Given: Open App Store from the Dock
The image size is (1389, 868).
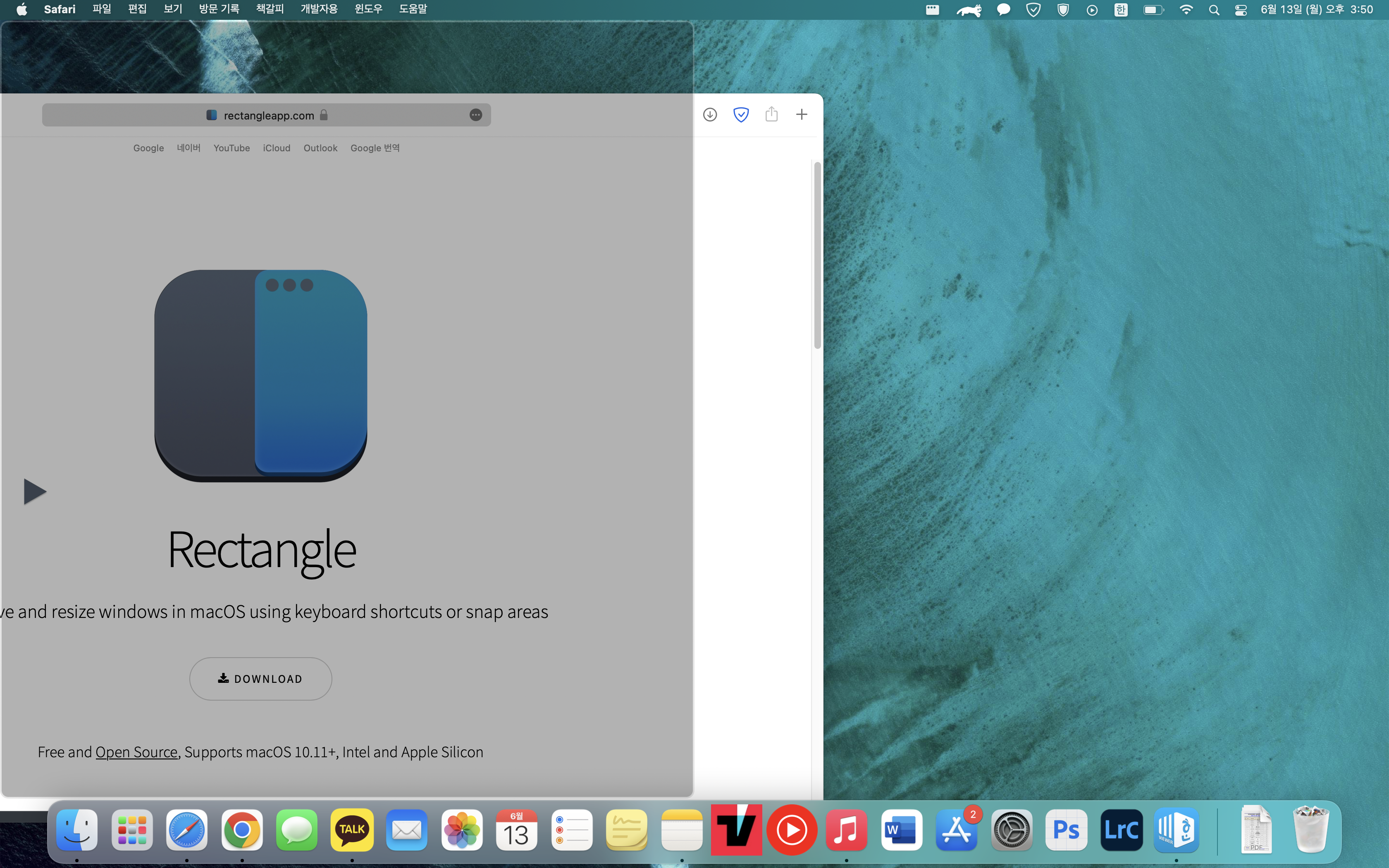Looking at the screenshot, I should click(x=956, y=830).
